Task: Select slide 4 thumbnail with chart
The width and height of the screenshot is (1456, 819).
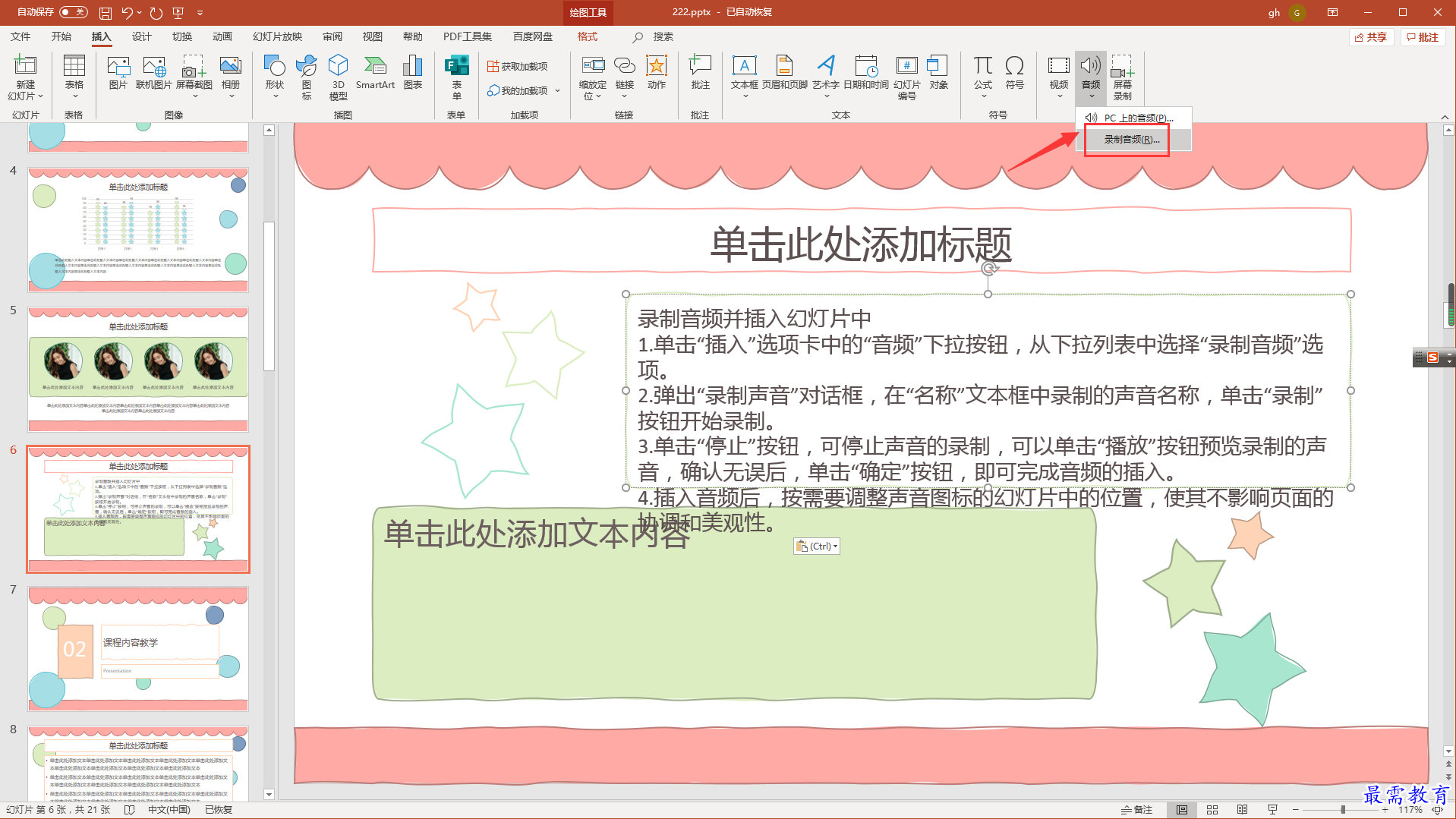Action: pyautogui.click(x=138, y=230)
